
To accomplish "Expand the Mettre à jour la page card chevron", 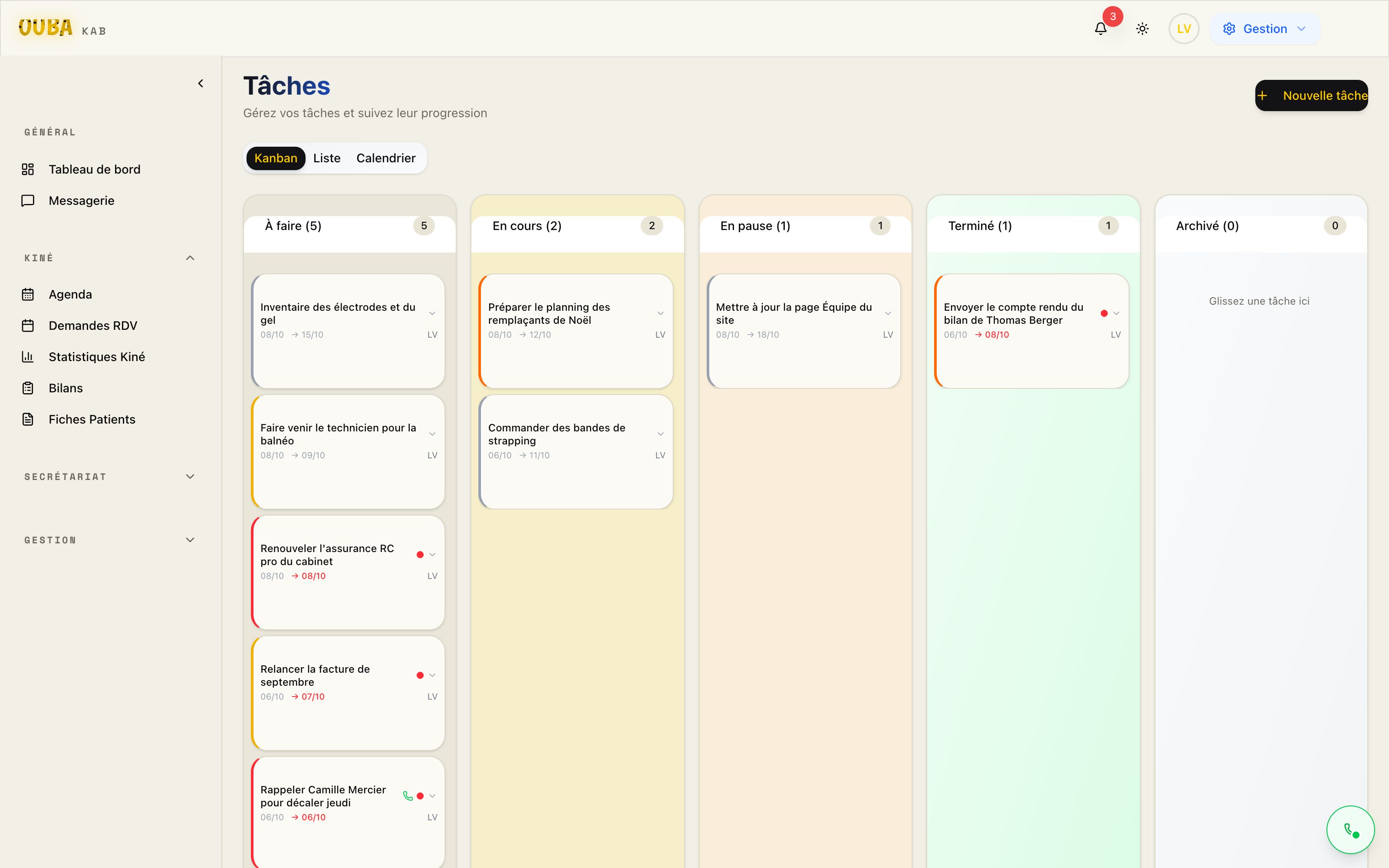I will pyautogui.click(x=888, y=313).
